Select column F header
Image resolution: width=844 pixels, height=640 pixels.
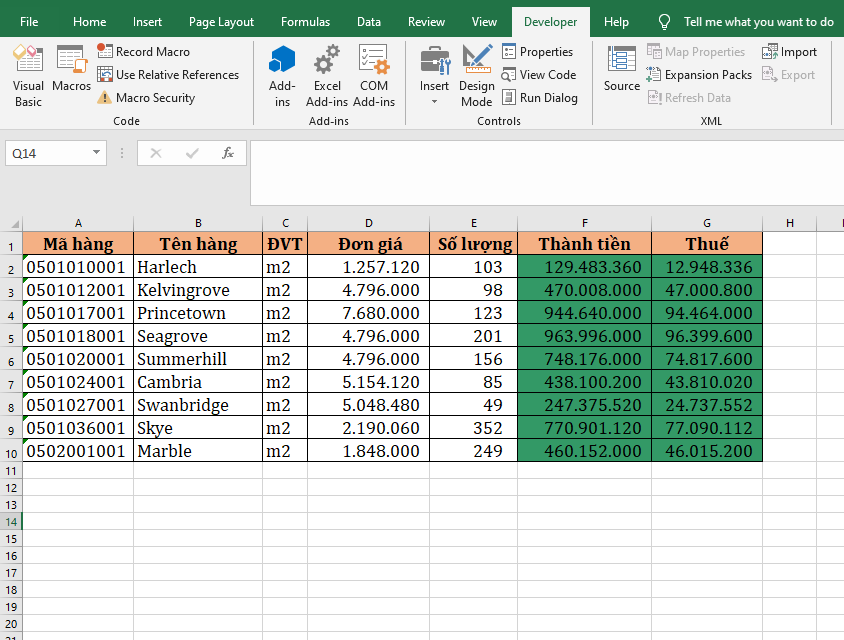pos(584,223)
